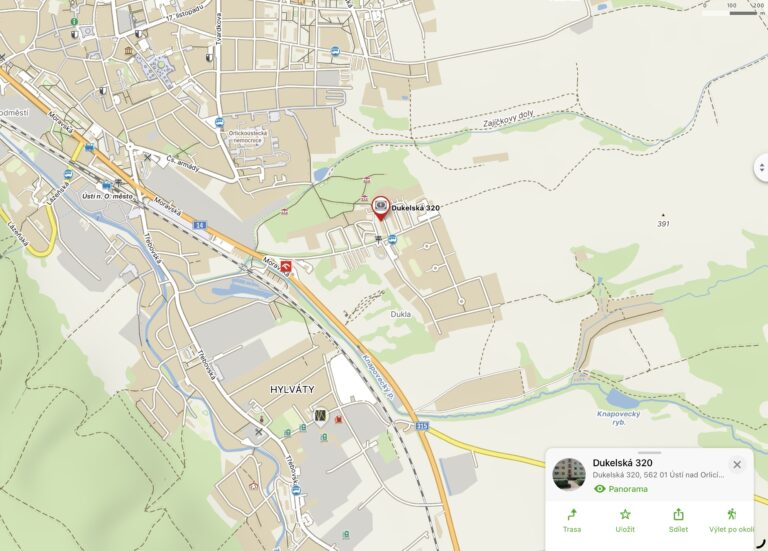Start Výlet po okolí trip planner
This screenshot has height=551, width=768.
pos(731,521)
